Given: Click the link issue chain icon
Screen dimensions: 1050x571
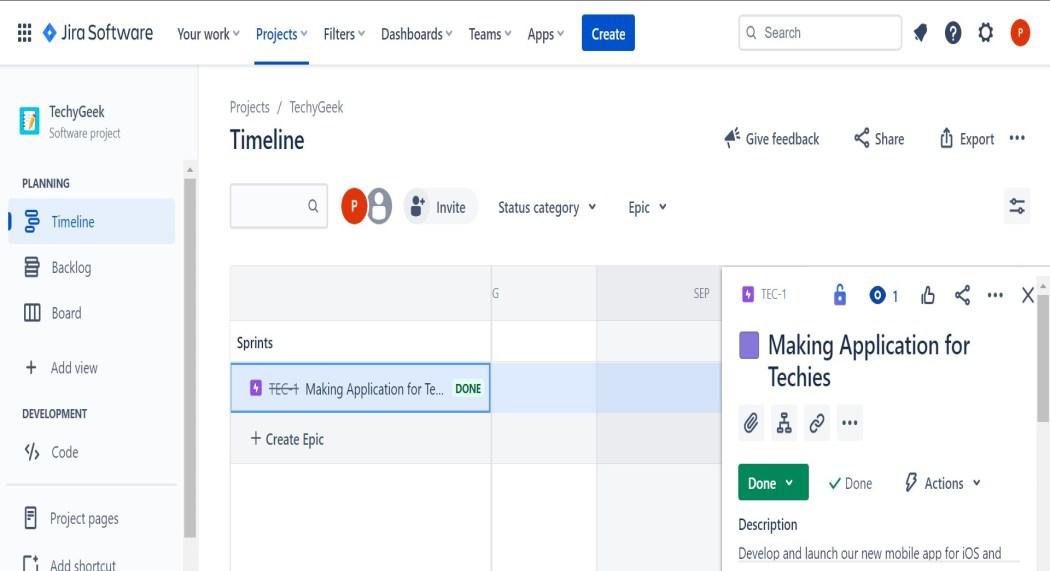Looking at the screenshot, I should 817,423.
